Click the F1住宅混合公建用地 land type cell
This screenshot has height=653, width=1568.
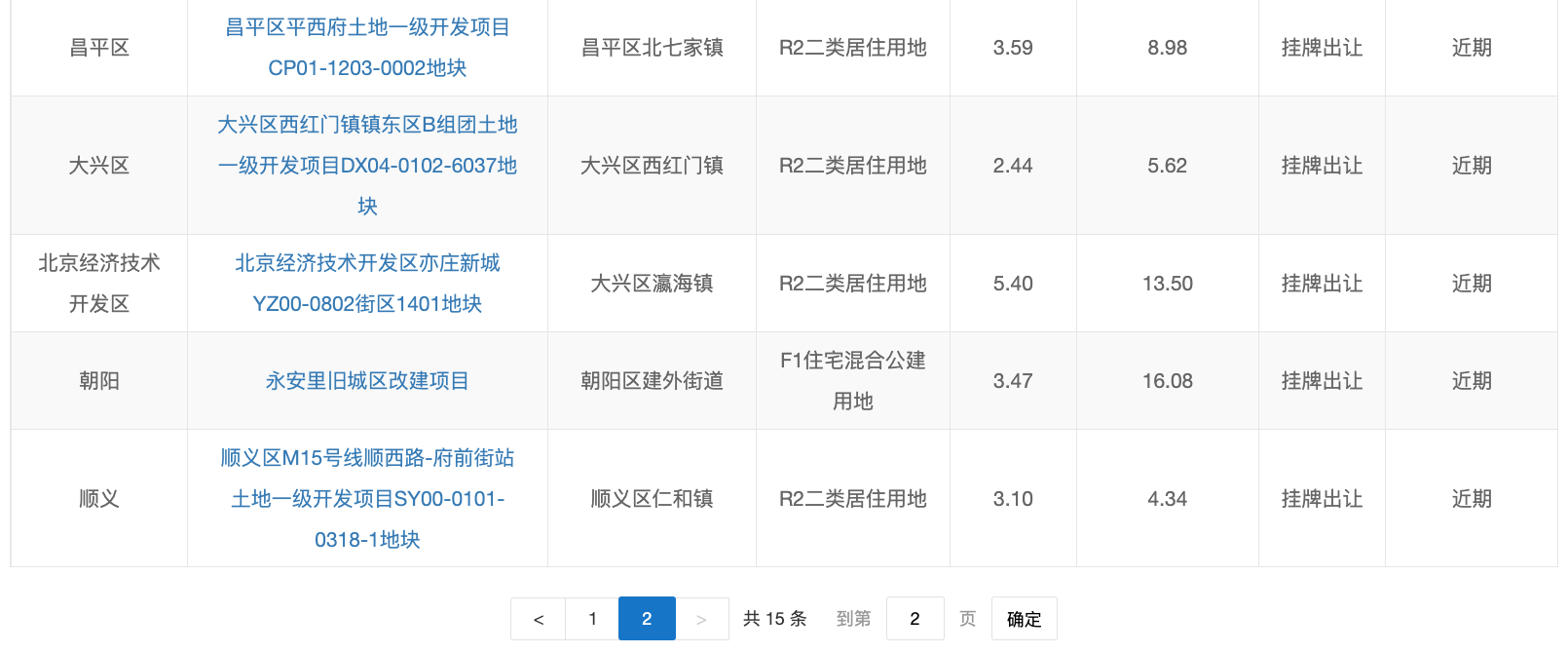point(852,381)
